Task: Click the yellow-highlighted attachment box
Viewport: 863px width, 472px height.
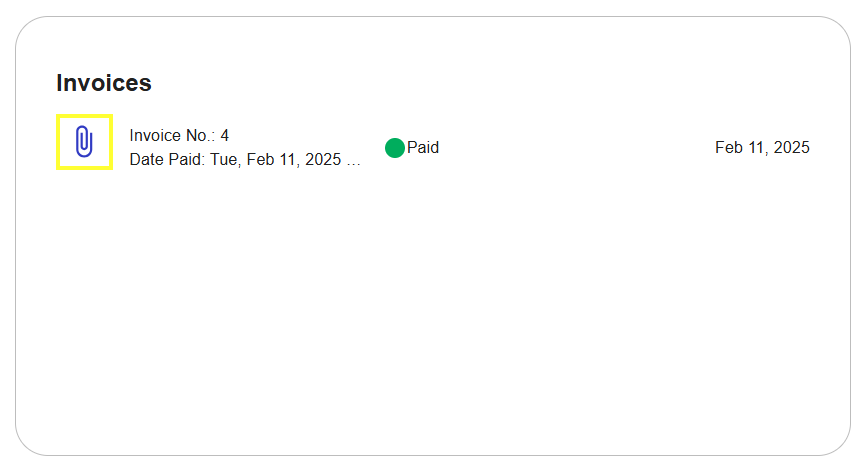Action: pyautogui.click(x=84, y=142)
